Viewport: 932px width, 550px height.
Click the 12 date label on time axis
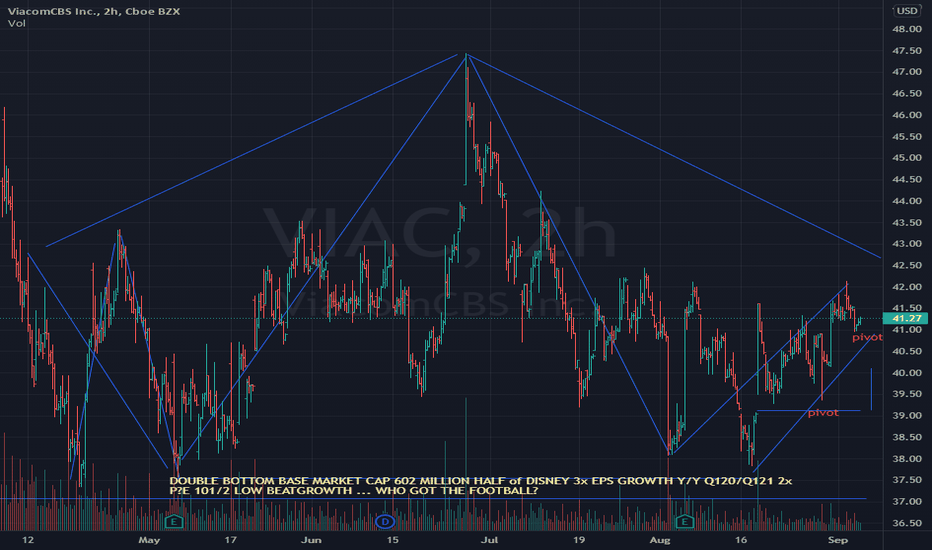(x=27, y=540)
